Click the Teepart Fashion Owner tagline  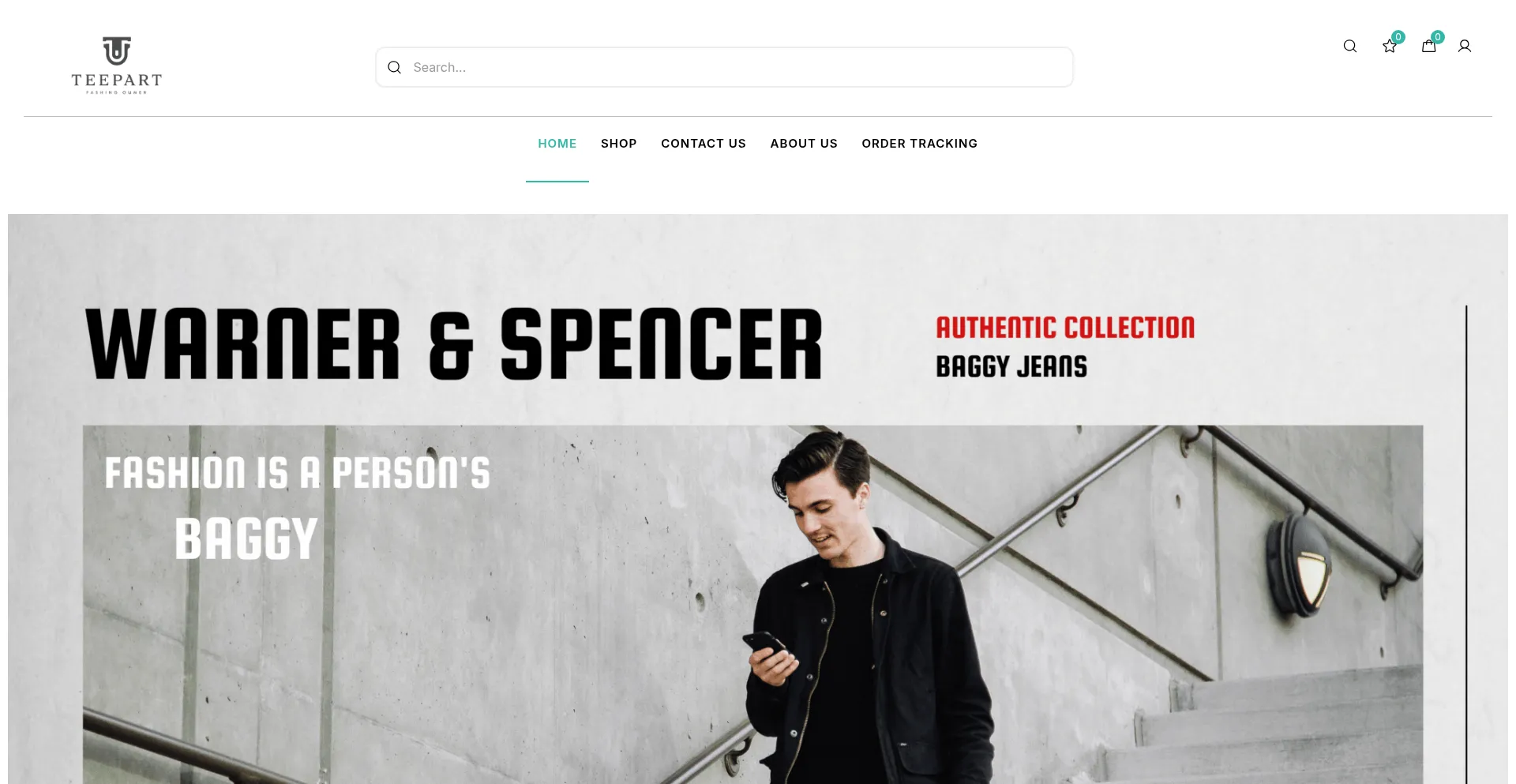[117, 92]
